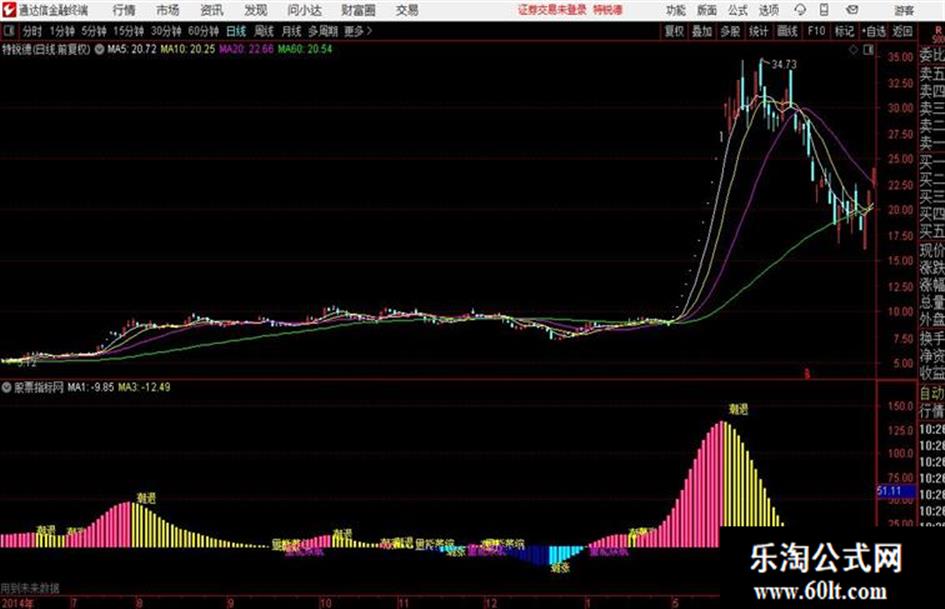Screen dimensions: 945x609
Task: Click the 多股 toolbar button
Action: point(730,31)
